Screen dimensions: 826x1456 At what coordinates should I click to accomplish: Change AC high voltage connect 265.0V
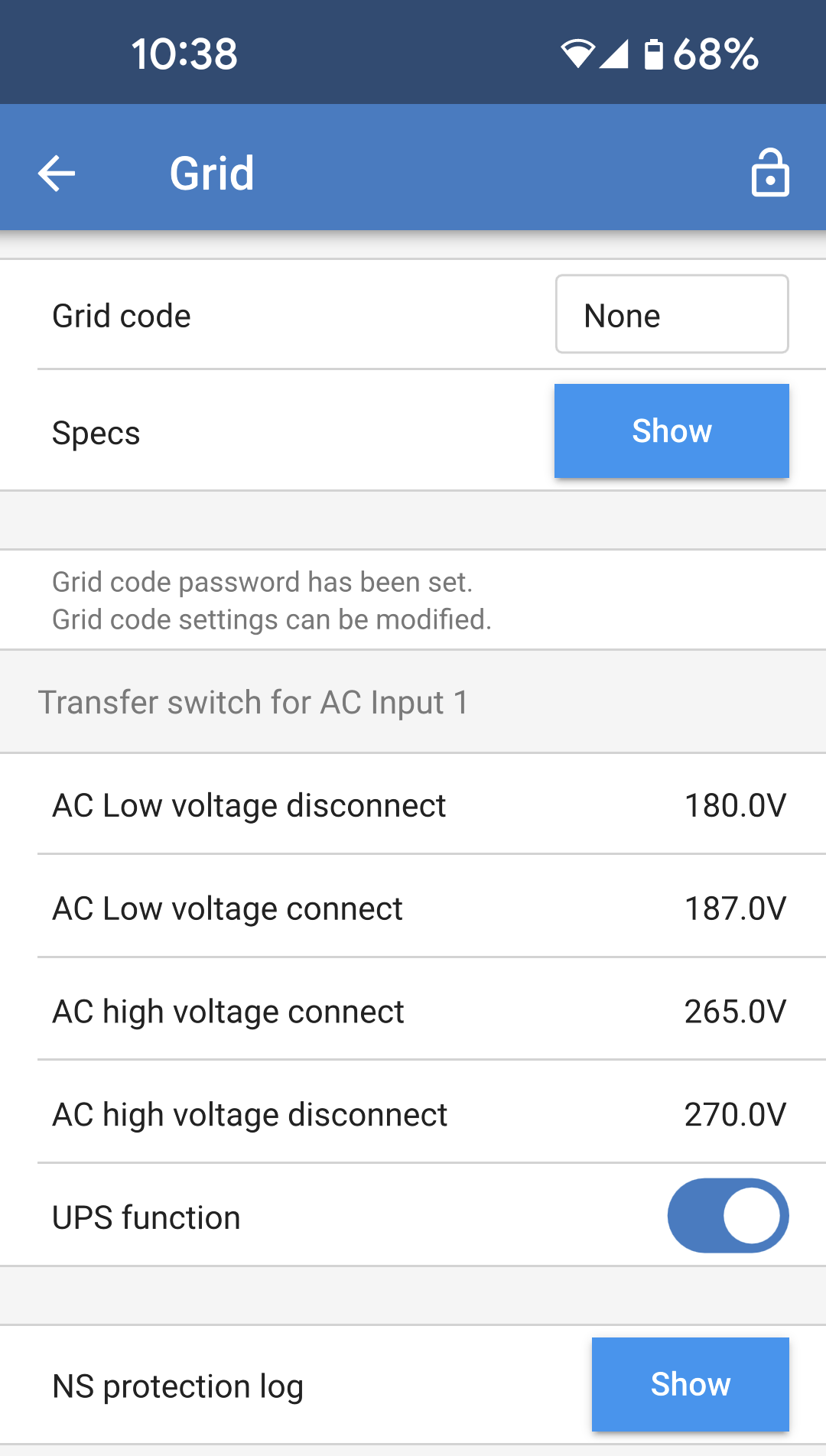tap(734, 1012)
